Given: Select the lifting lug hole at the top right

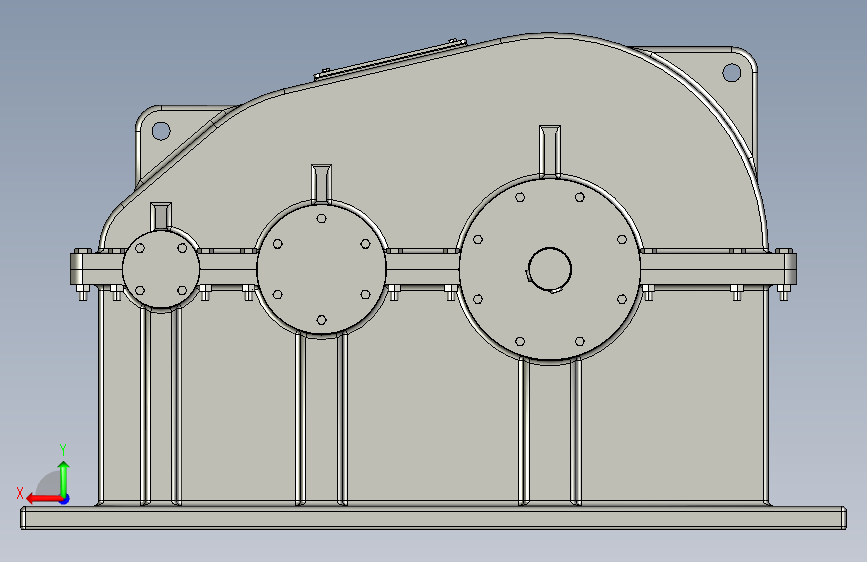Looking at the screenshot, I should (x=732, y=72).
